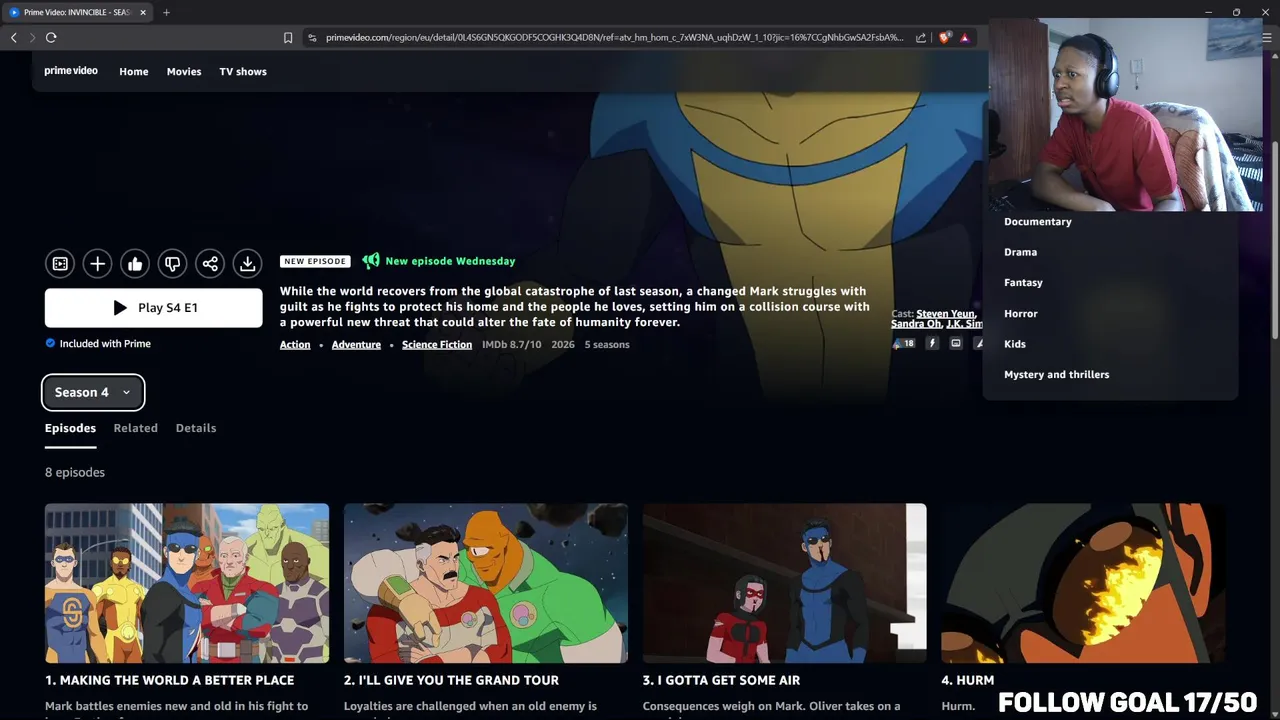Click title 2. I'll Give You the Grand Tour
Screen dimensions: 1280x720
[451, 680]
